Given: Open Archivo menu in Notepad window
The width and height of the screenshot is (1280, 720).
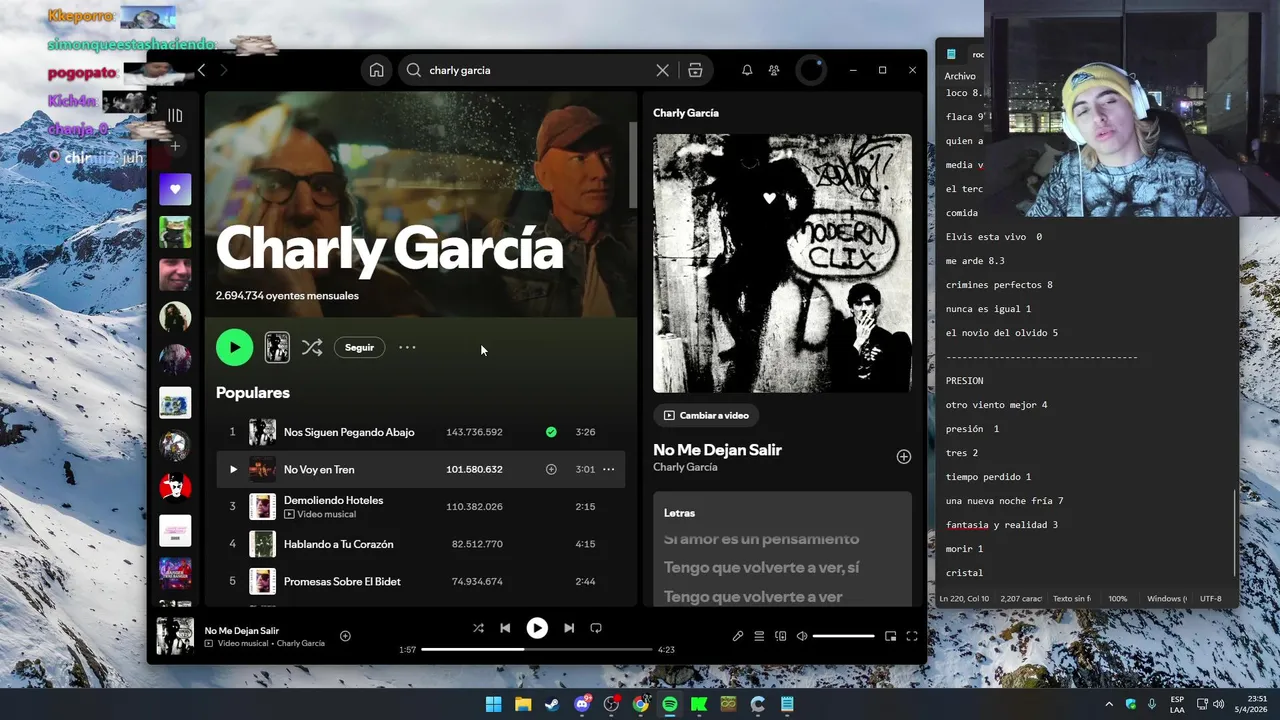Looking at the screenshot, I should tap(960, 76).
